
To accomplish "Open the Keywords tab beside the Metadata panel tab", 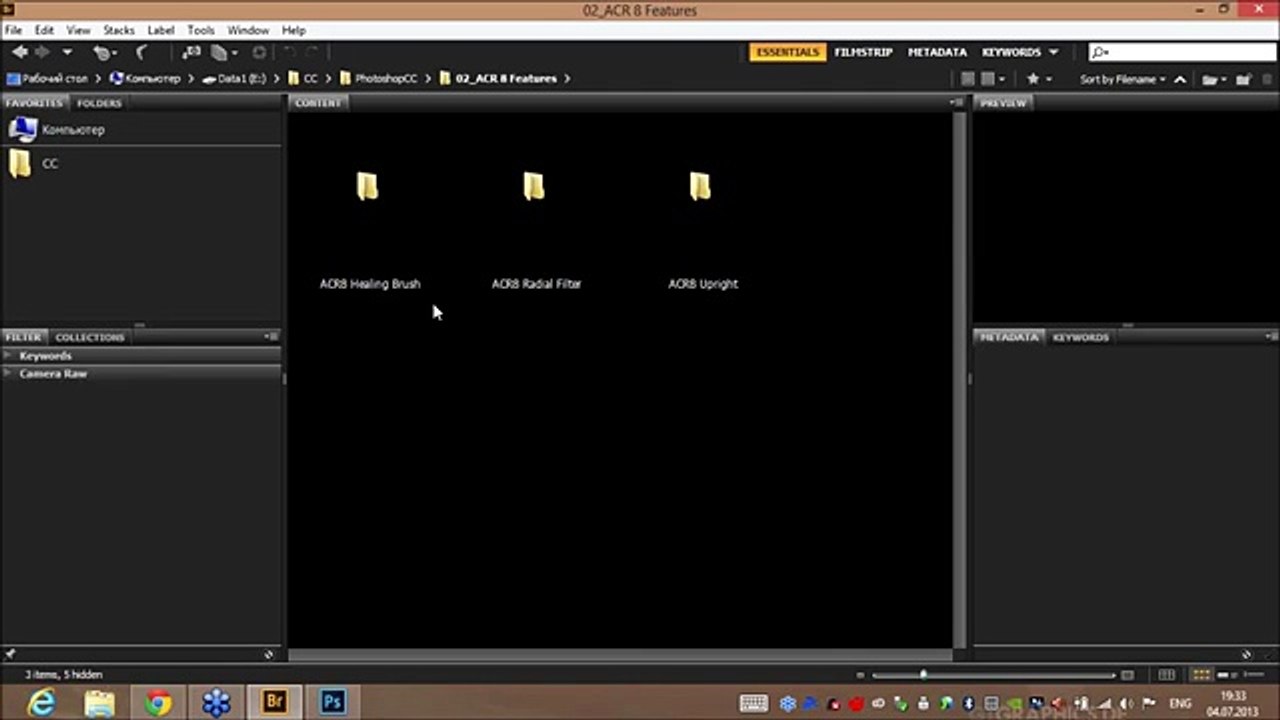I will coord(1080,337).
